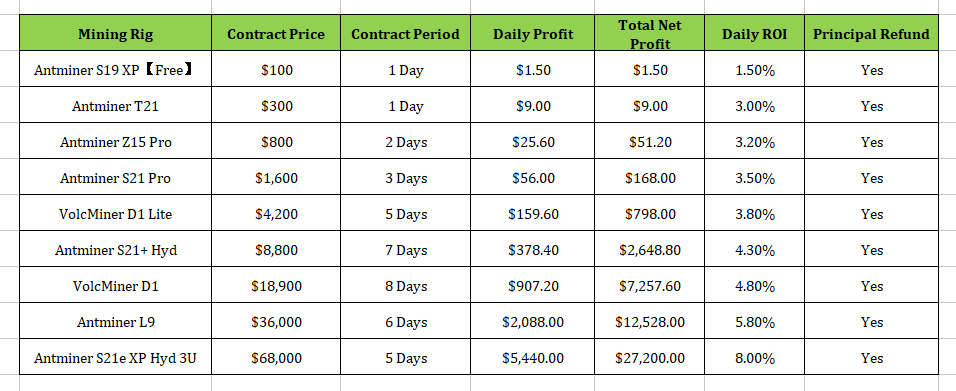
Task: Select the Antminer T21 cell
Action: 115,105
